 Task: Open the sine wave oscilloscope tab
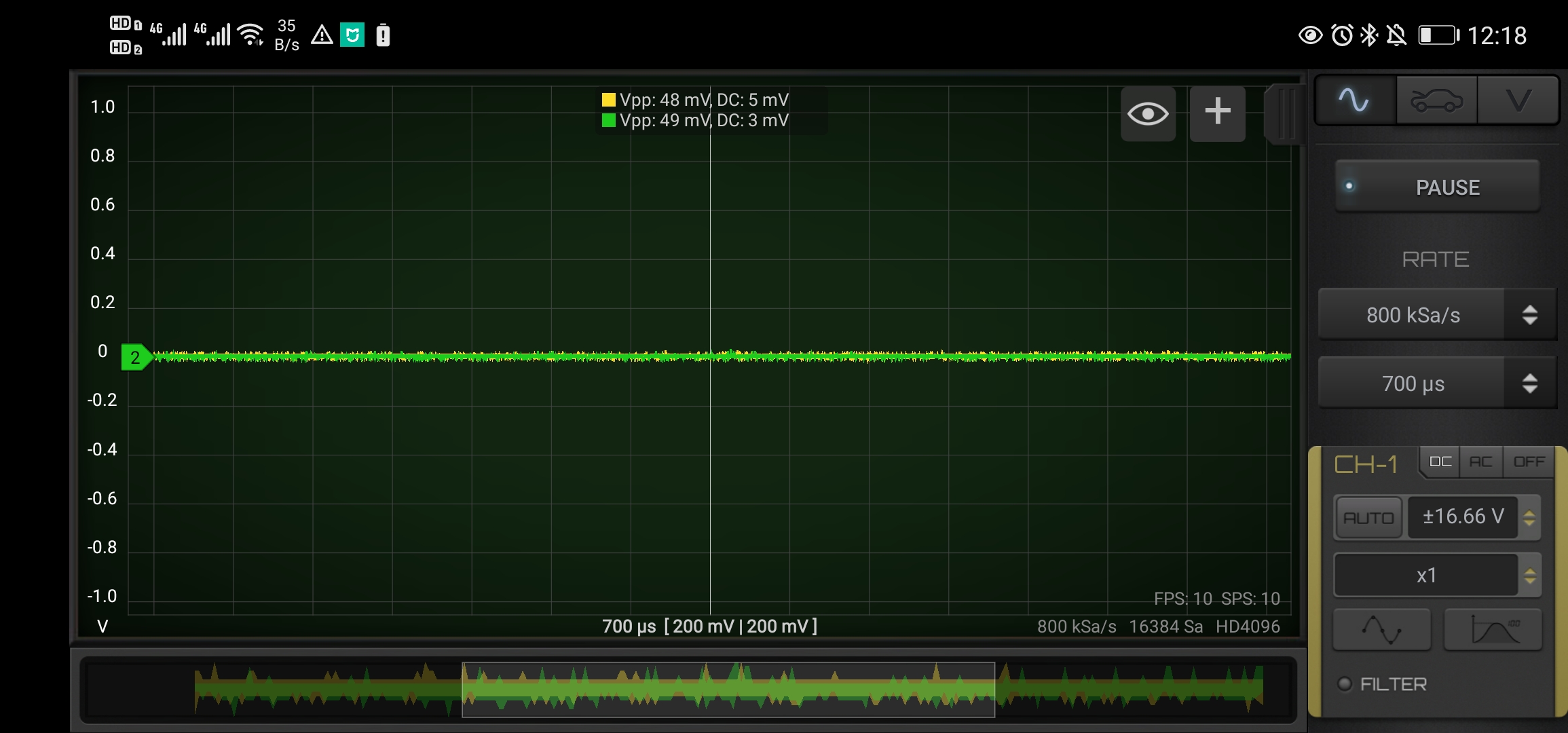click(1355, 101)
